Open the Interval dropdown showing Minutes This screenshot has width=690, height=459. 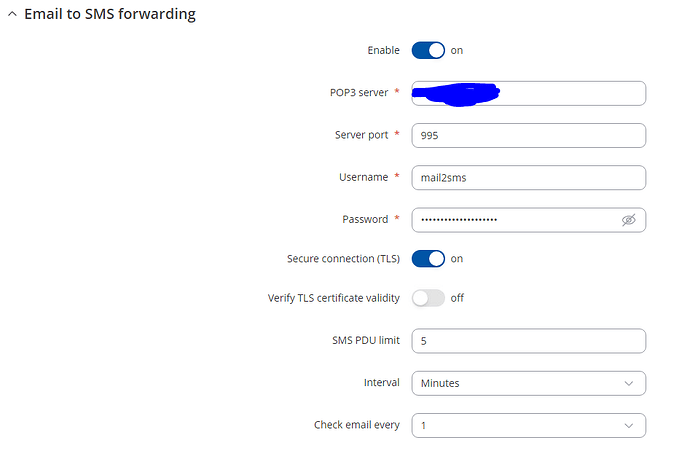point(529,383)
